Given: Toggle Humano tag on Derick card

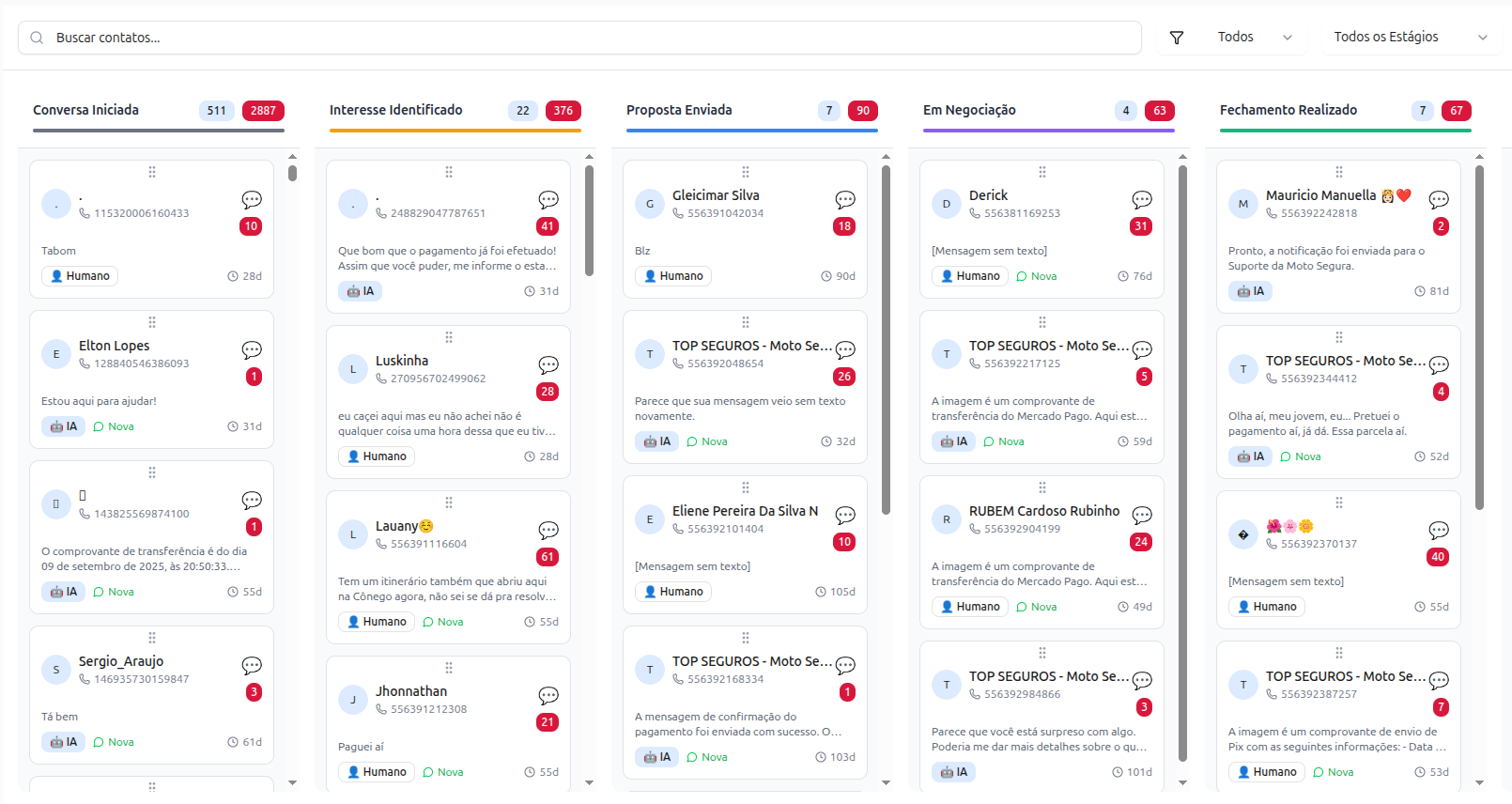Looking at the screenshot, I should [970, 276].
